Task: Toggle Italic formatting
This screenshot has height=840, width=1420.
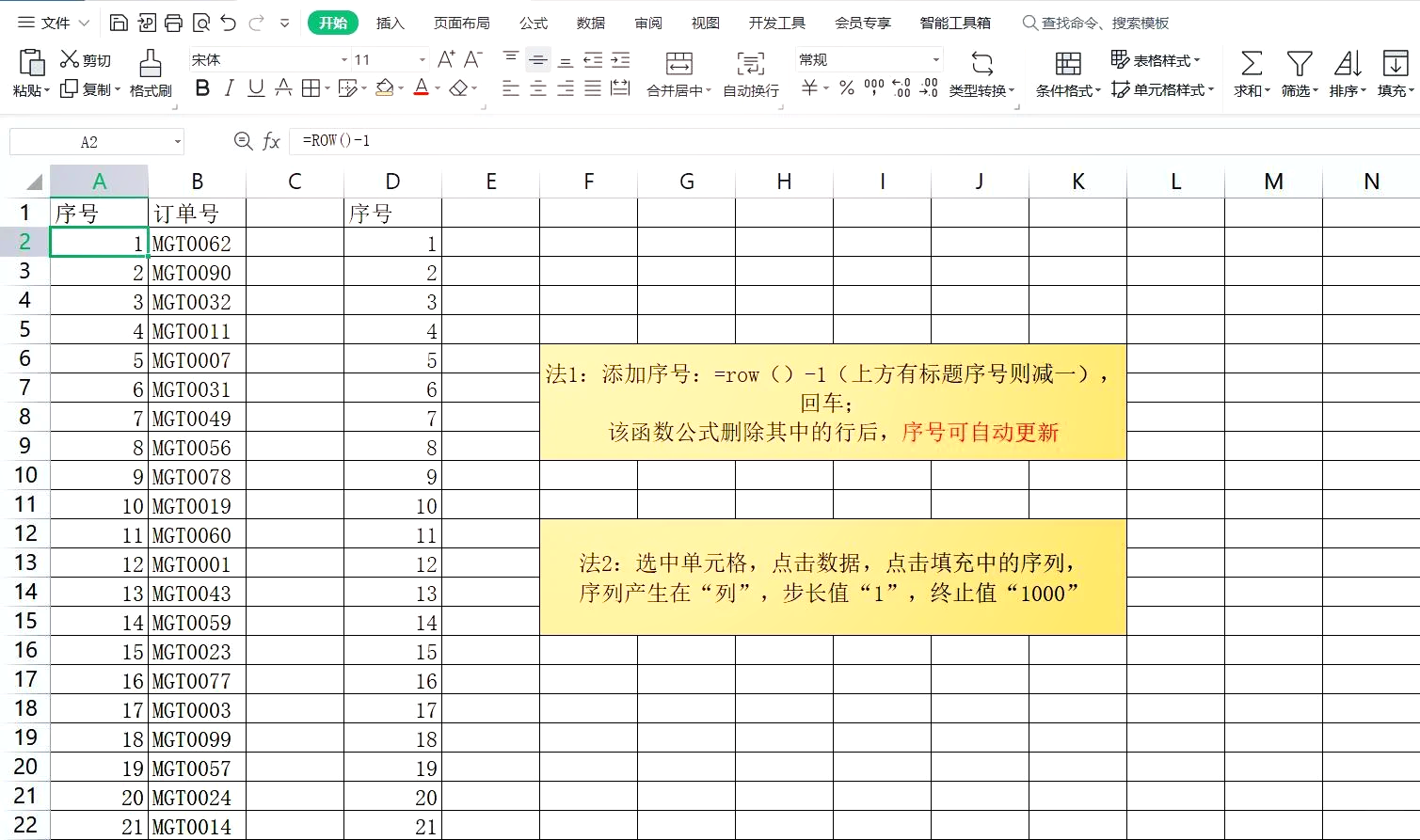Action: tap(229, 88)
